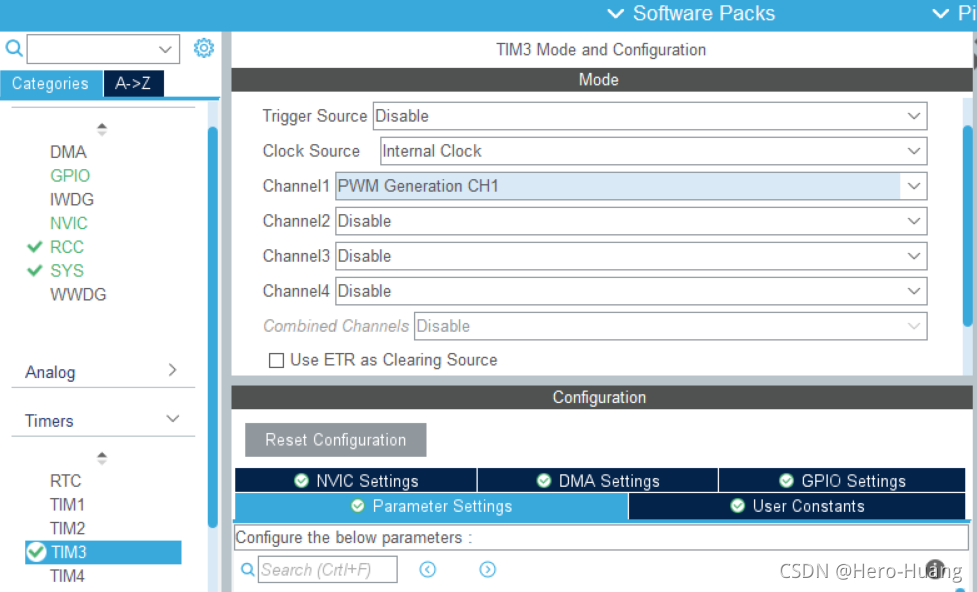Select RTC under Timers

[65, 481]
